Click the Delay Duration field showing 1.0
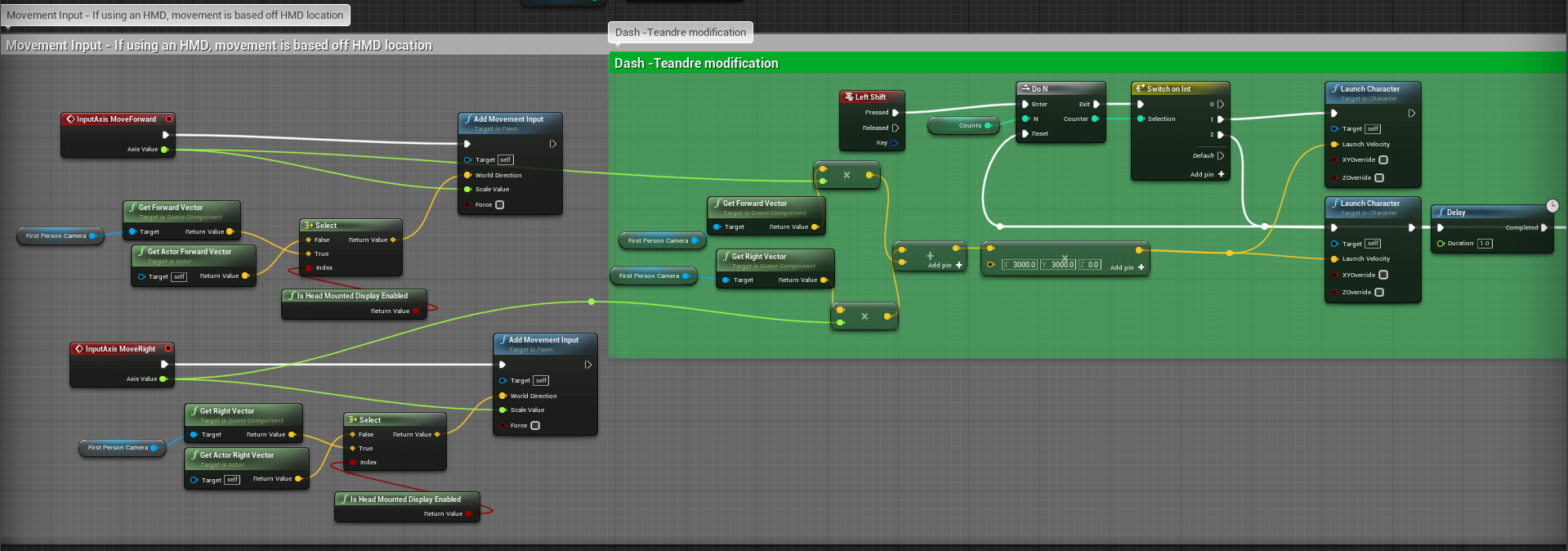 click(1485, 244)
